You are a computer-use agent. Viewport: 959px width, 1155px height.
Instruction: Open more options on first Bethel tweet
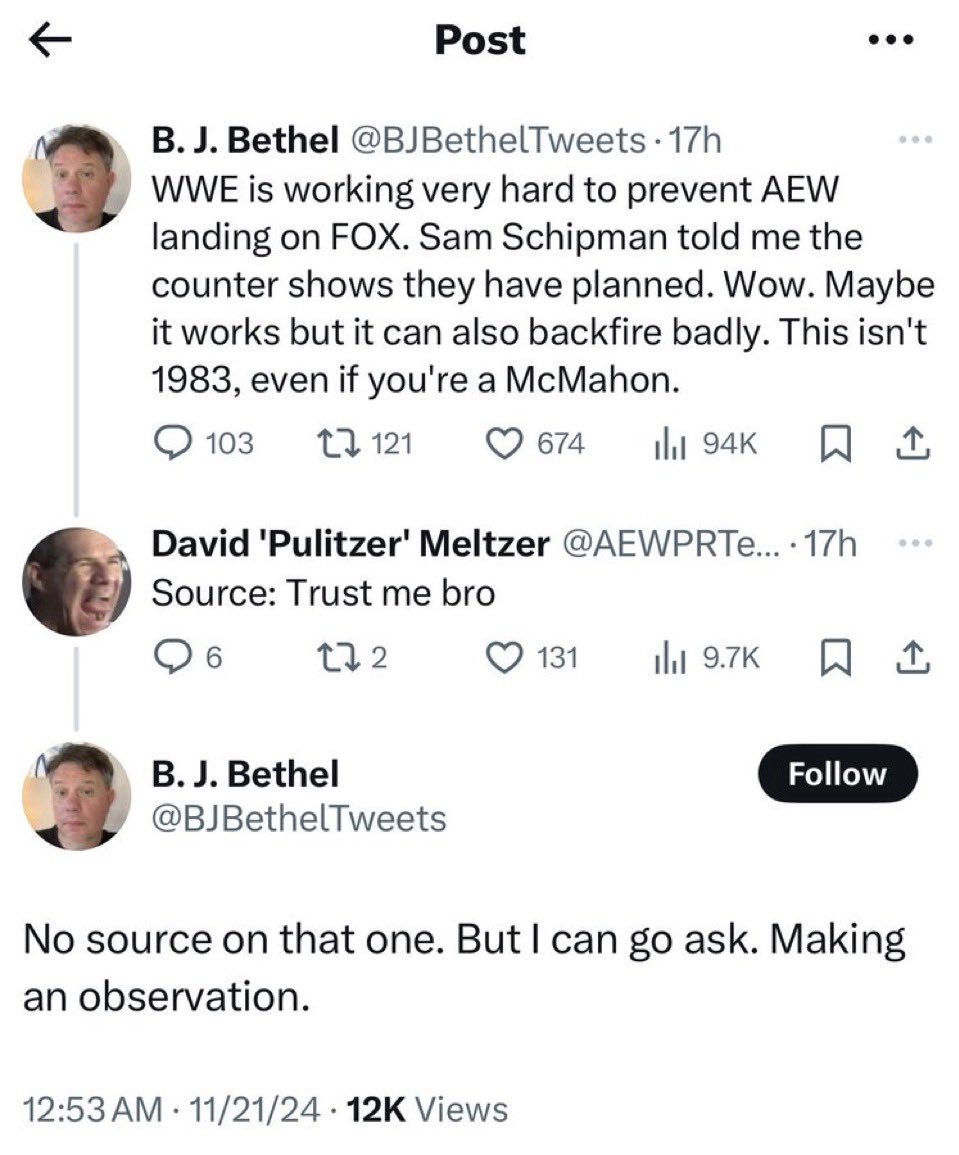914,142
